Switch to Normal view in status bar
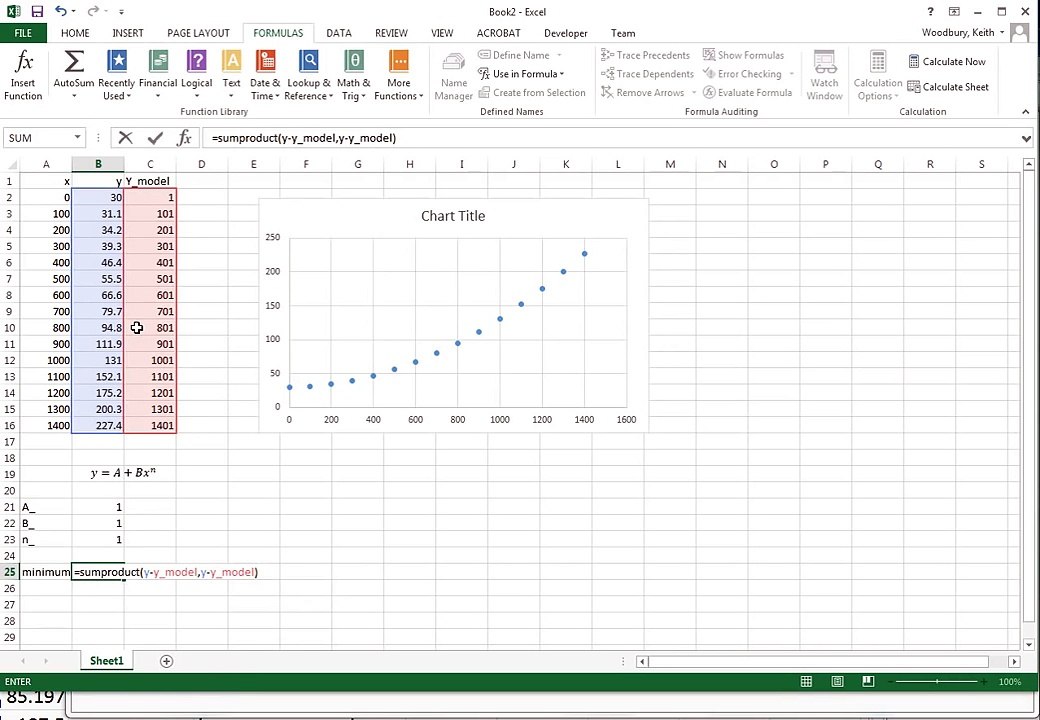1040x720 pixels. click(807, 682)
